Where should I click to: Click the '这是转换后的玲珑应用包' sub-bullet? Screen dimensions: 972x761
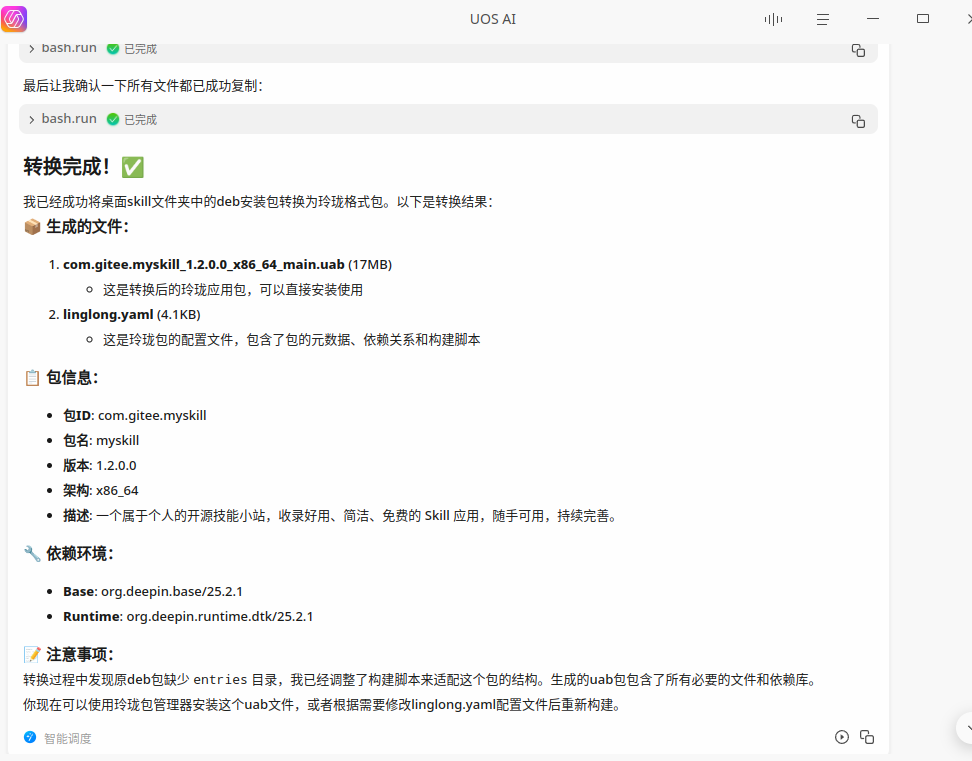[x=232, y=290]
